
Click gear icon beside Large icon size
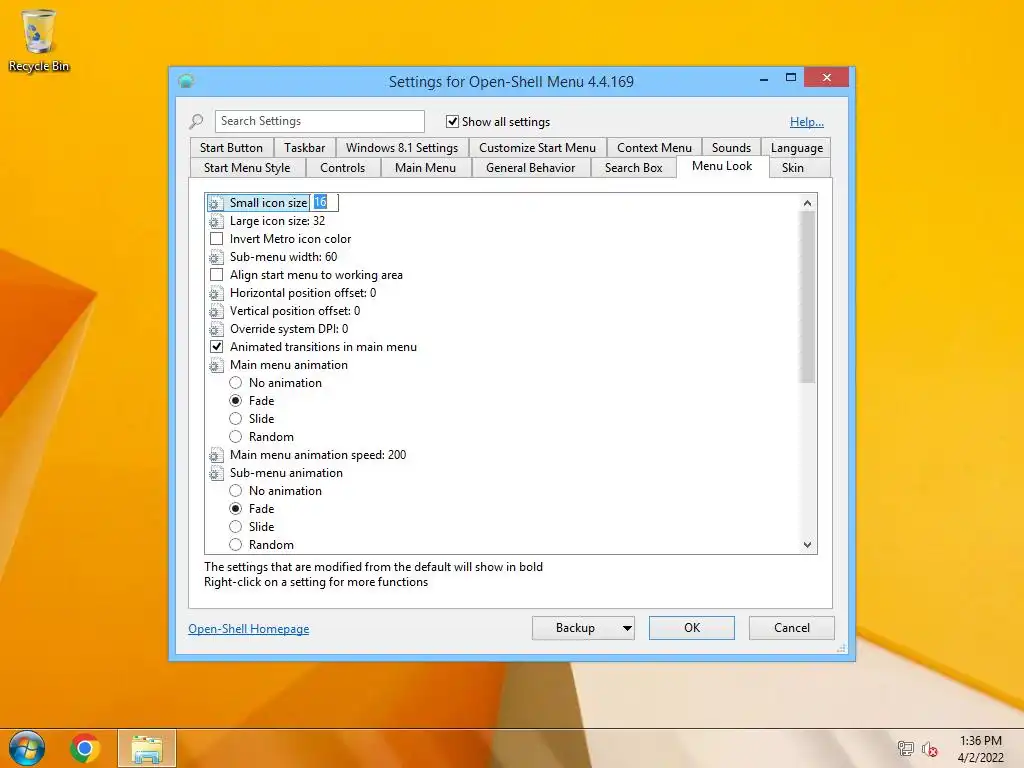[216, 221]
